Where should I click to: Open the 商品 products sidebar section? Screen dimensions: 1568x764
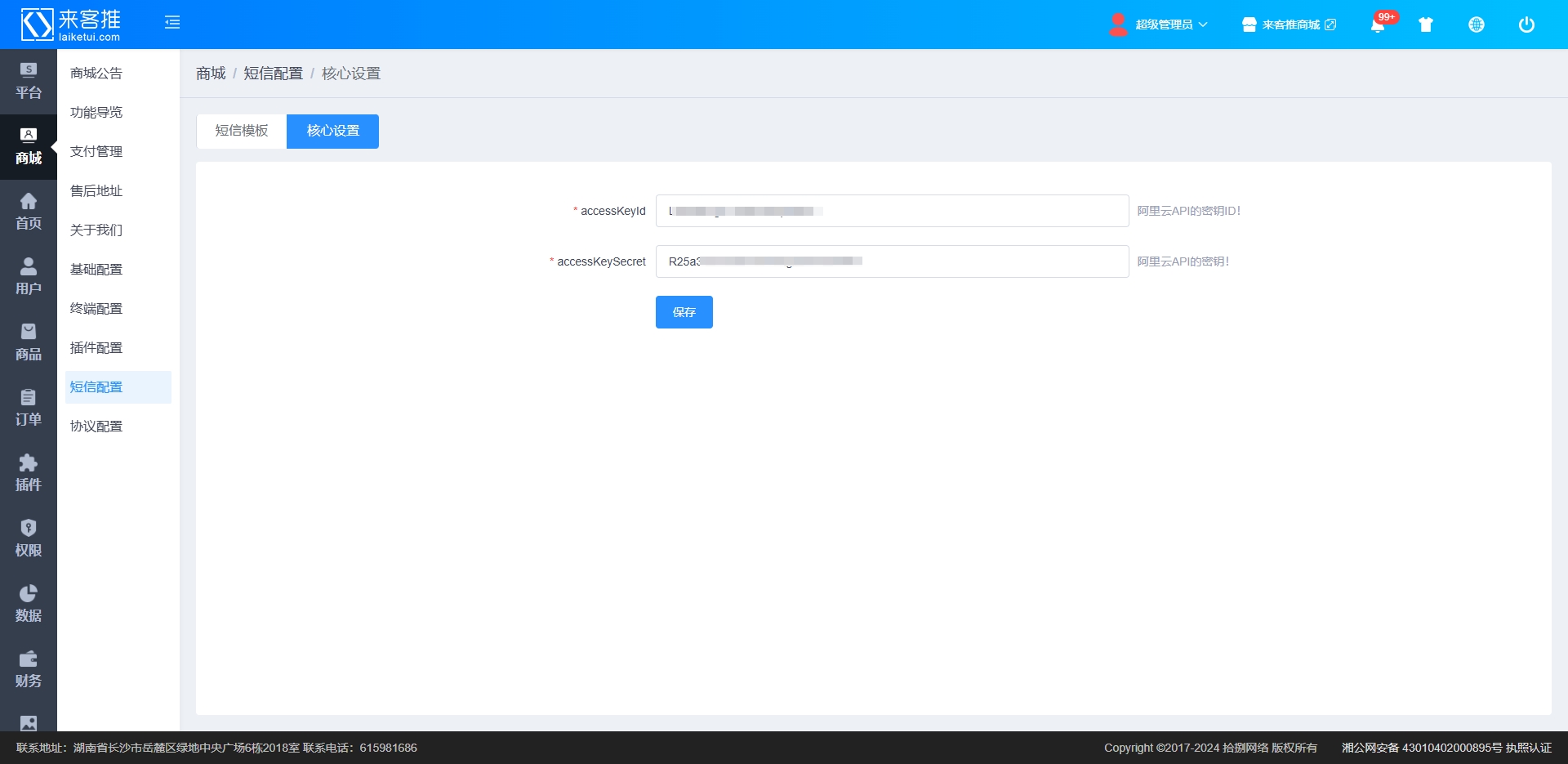click(x=29, y=342)
